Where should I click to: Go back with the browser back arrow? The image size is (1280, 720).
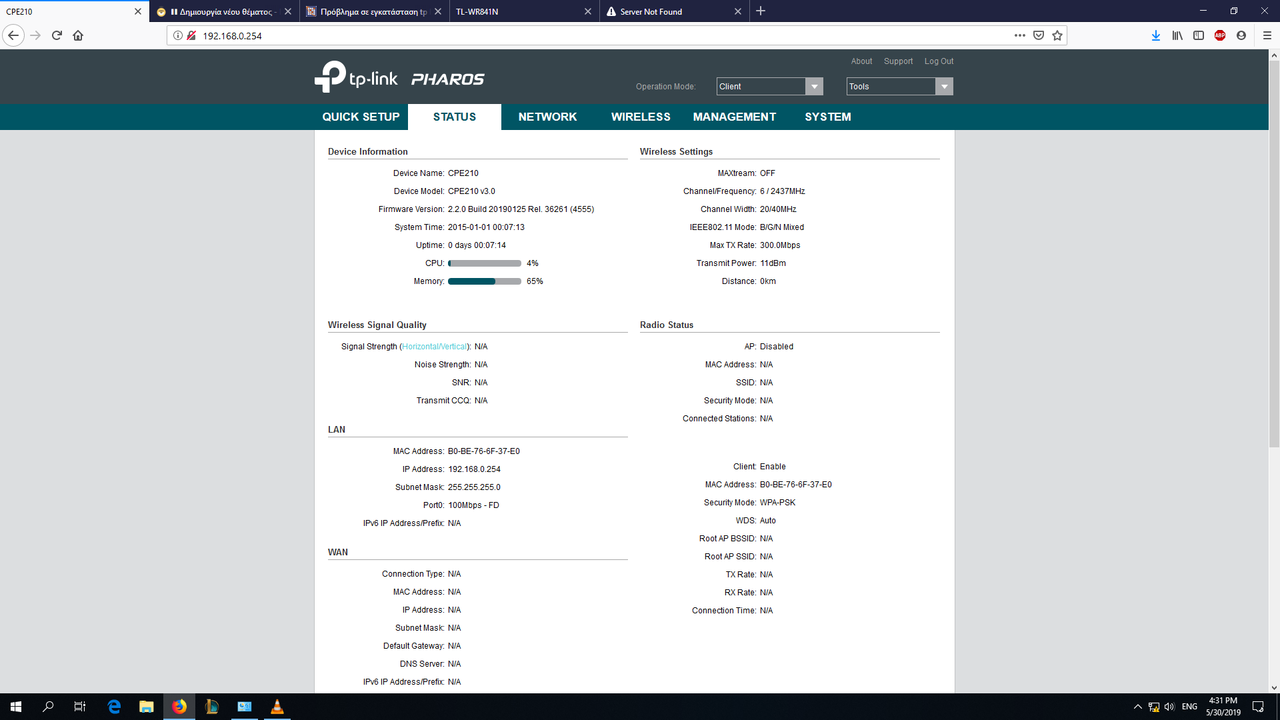13,35
